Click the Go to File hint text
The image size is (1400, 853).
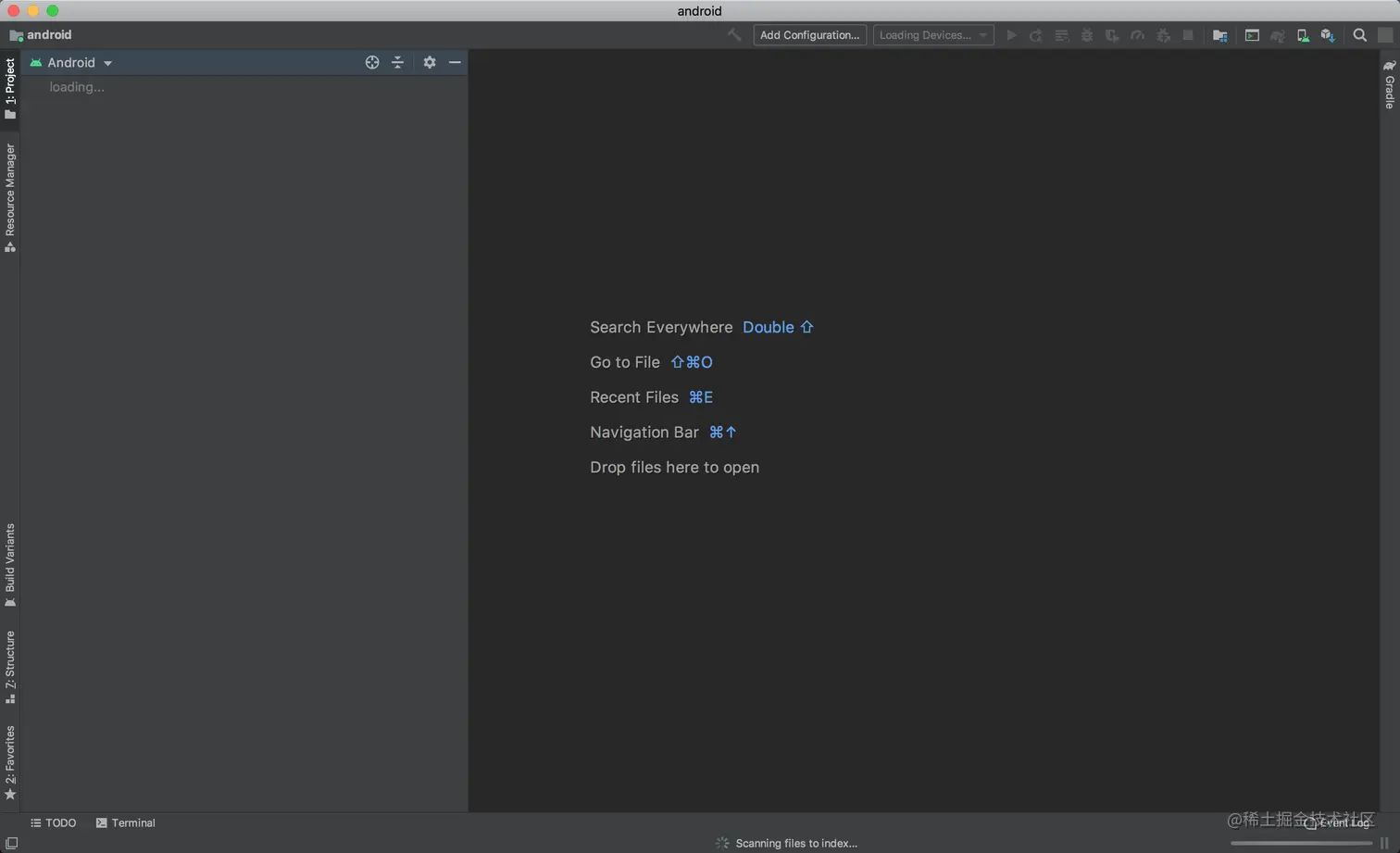click(x=625, y=362)
